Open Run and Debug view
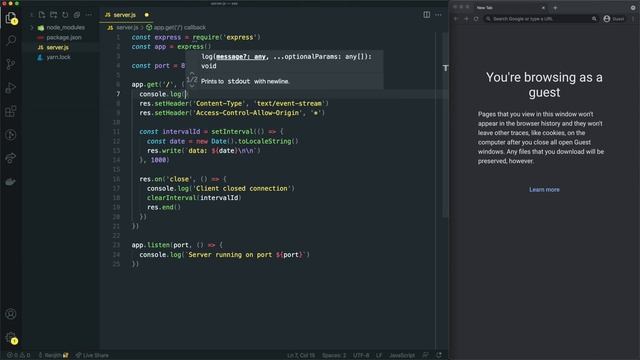 coord(11,87)
